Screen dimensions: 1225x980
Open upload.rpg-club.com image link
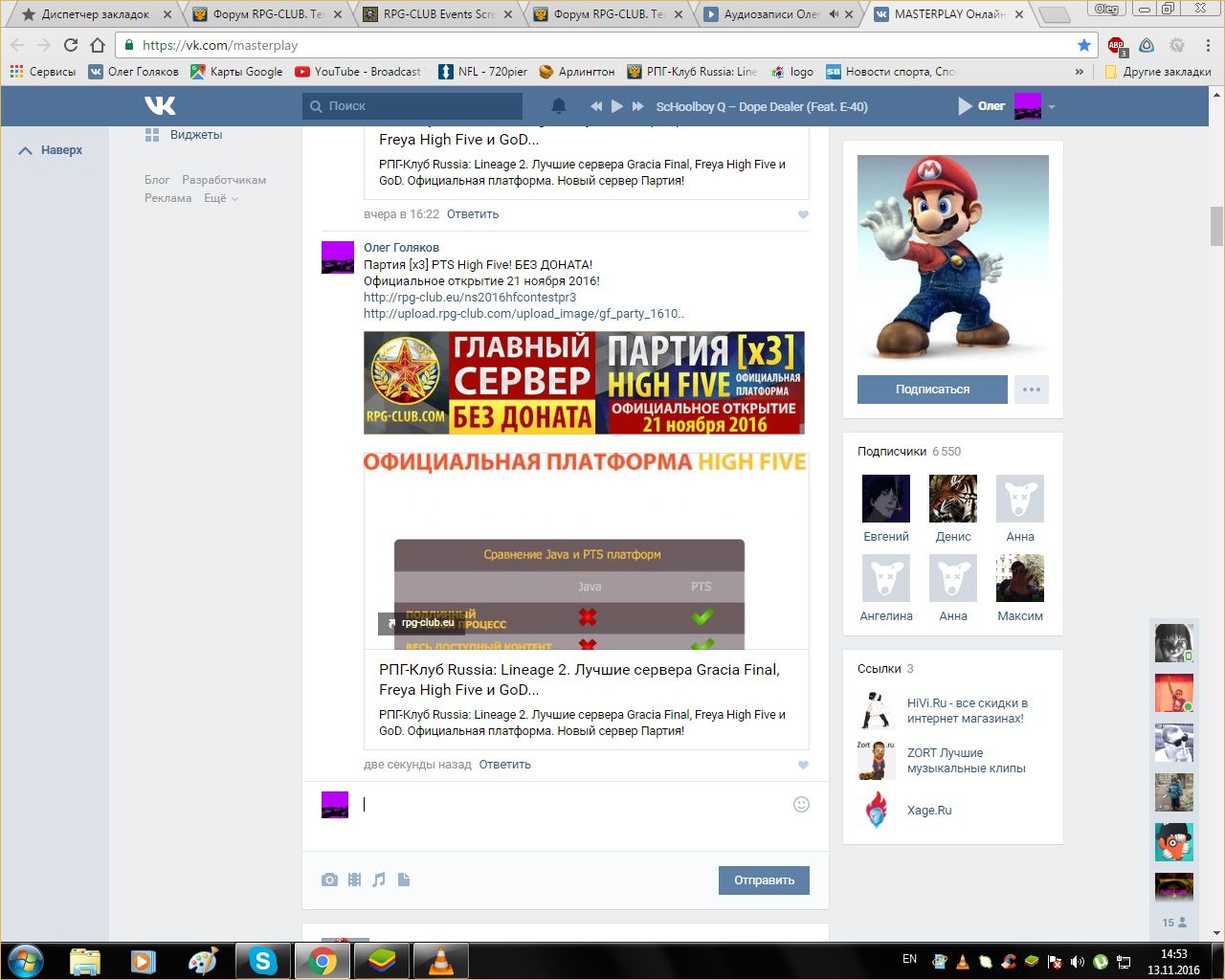pos(523,313)
